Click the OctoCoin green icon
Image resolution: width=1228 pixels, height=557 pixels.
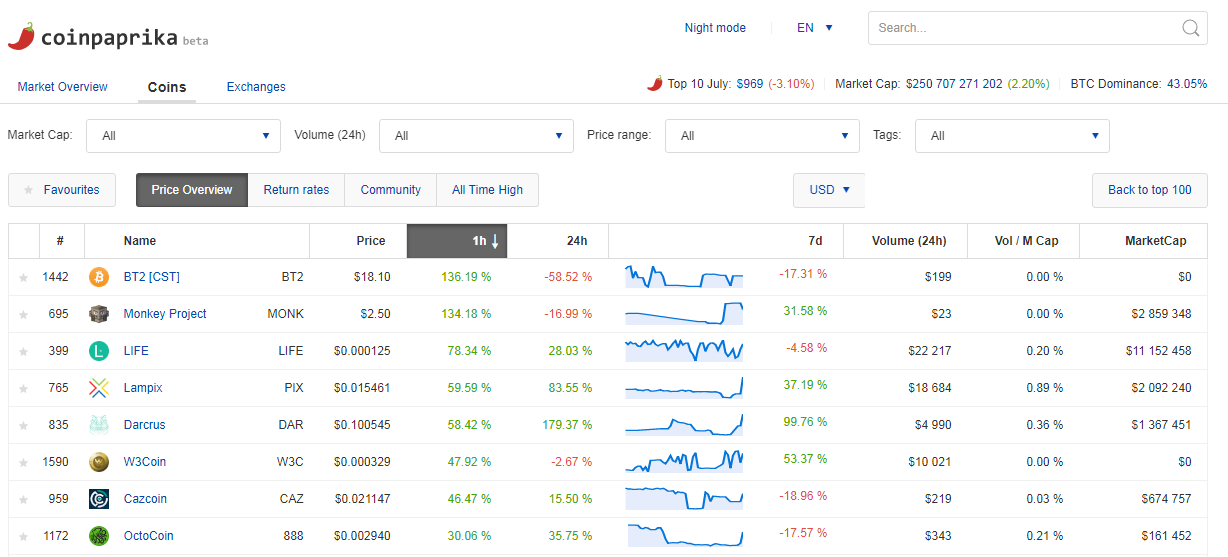98,536
